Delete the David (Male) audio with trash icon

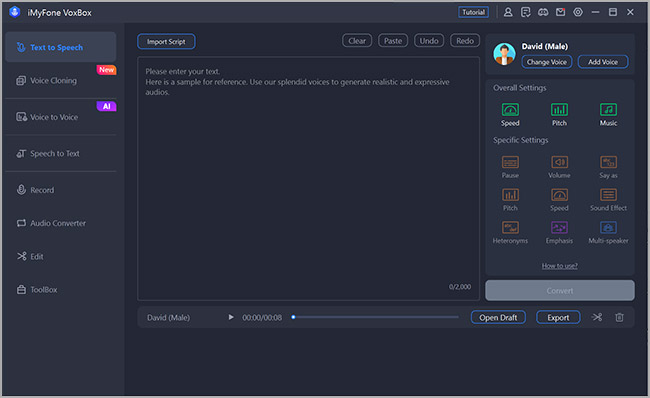point(619,317)
